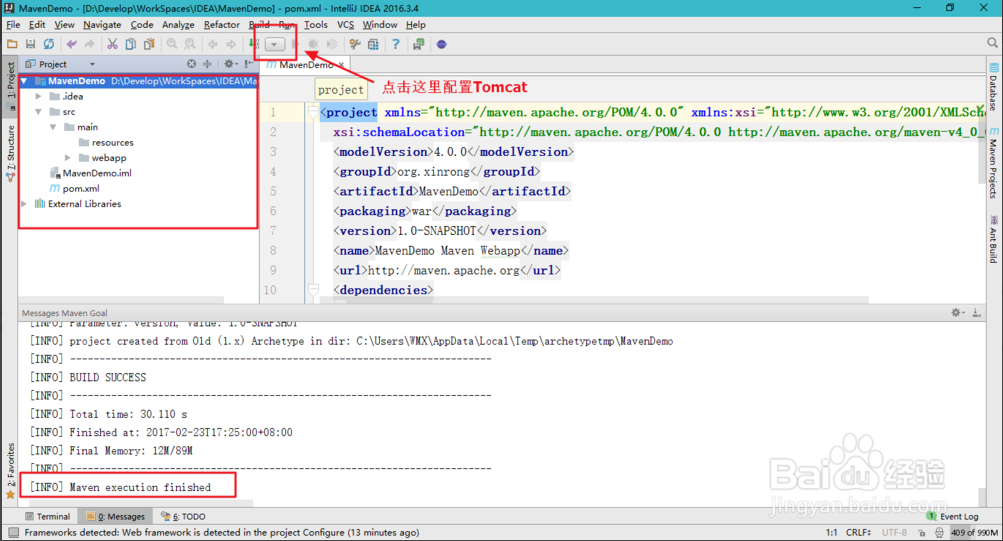Click the Open folder toolbar icon
The height and width of the screenshot is (541, 1003).
[x=12, y=44]
